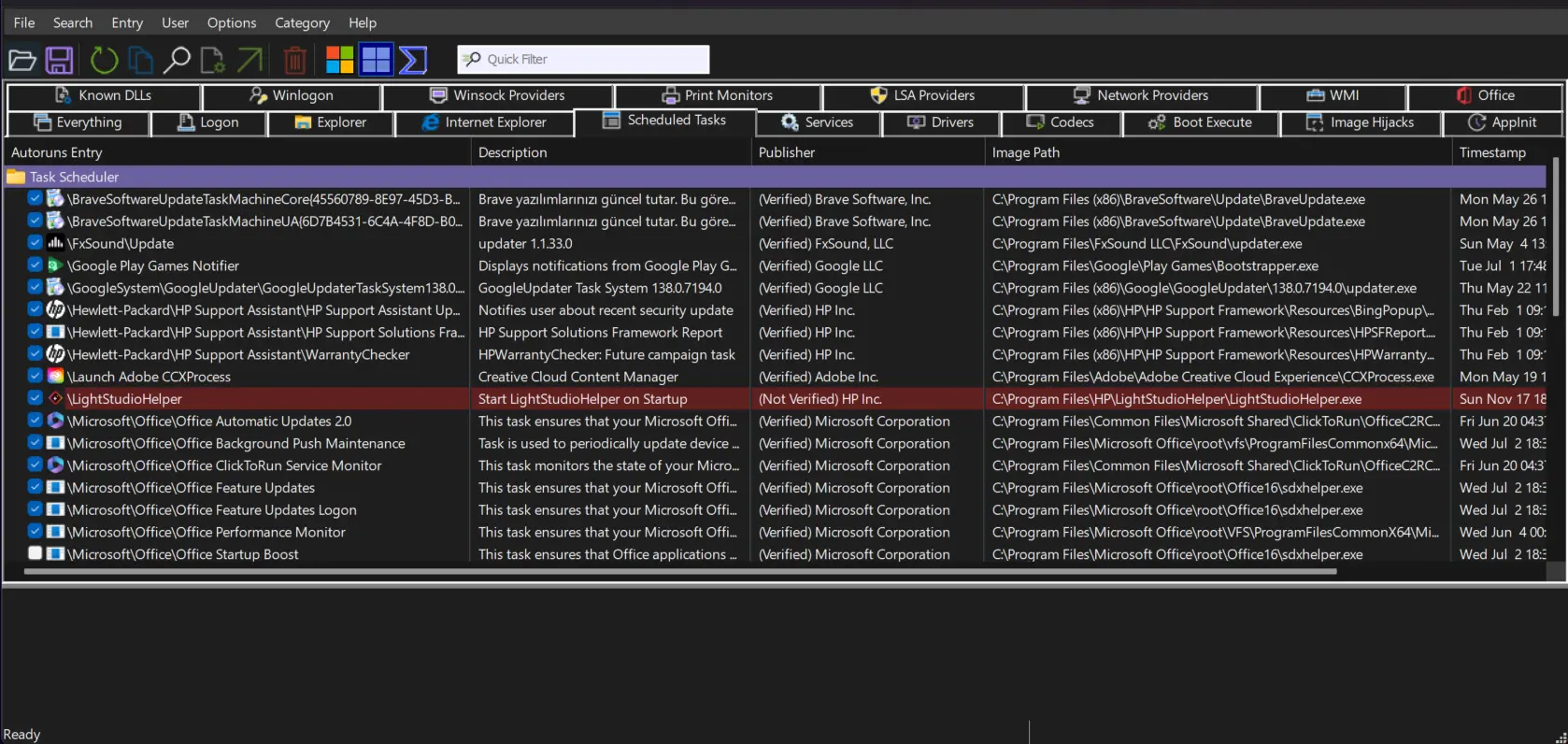Click the GoogleUpdaterTaskSystem entry icon
Viewport: 1568px width, 744px height.
[x=55, y=287]
